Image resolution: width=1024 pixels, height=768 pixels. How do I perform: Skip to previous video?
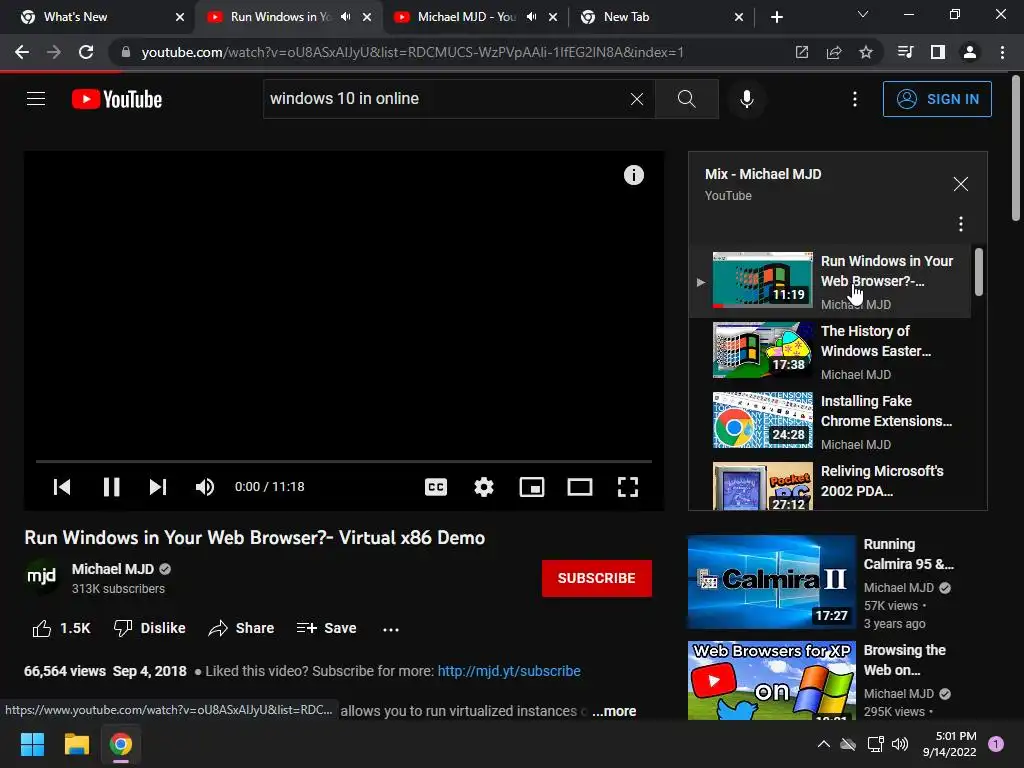pos(62,487)
